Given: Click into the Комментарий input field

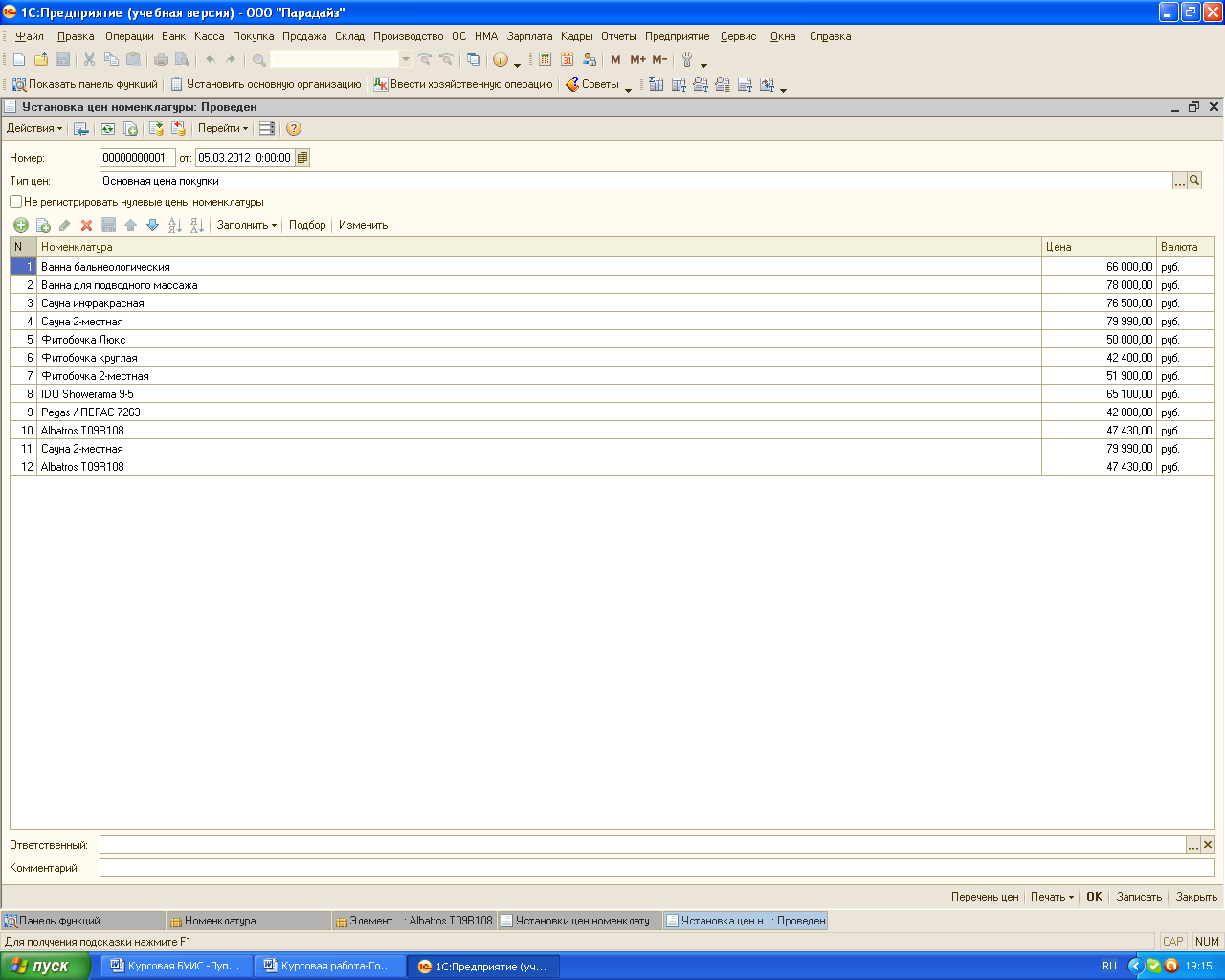Looking at the screenshot, I should click(x=657, y=868).
